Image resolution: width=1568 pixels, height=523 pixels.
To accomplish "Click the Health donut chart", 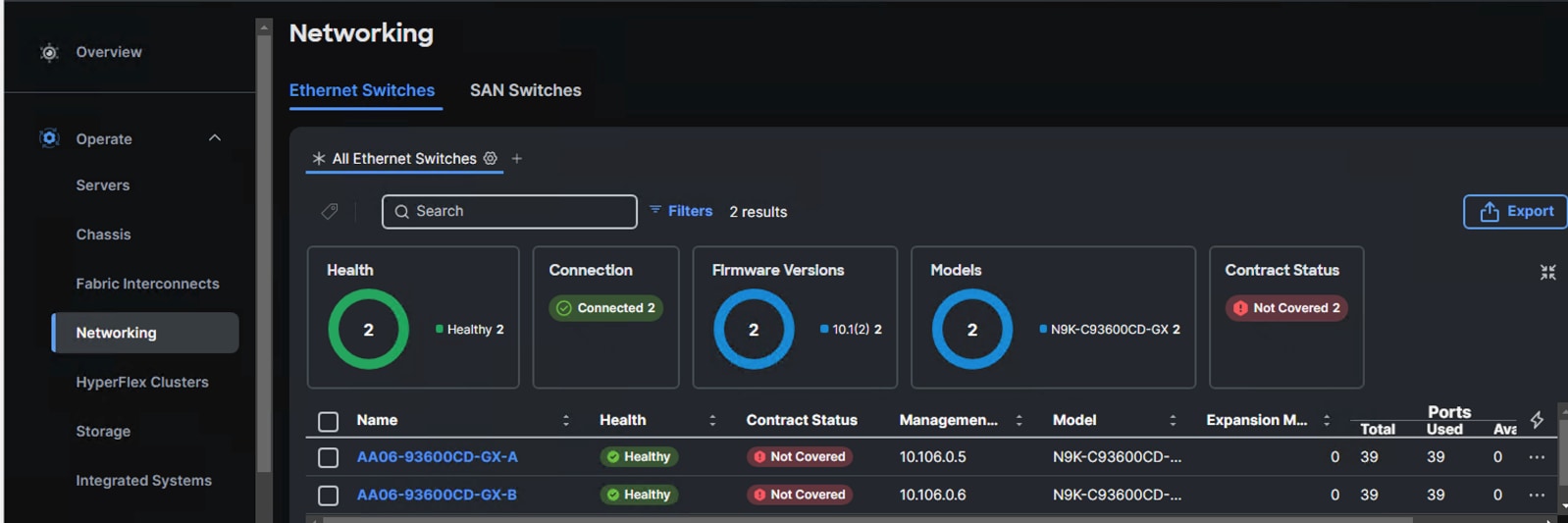I will [368, 329].
